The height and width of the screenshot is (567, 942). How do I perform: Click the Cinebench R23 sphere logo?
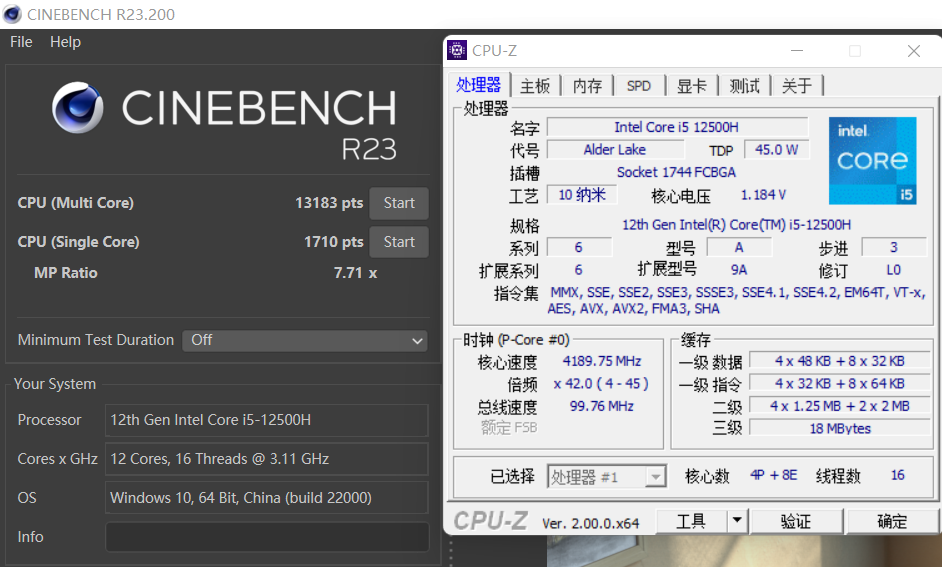click(x=77, y=108)
